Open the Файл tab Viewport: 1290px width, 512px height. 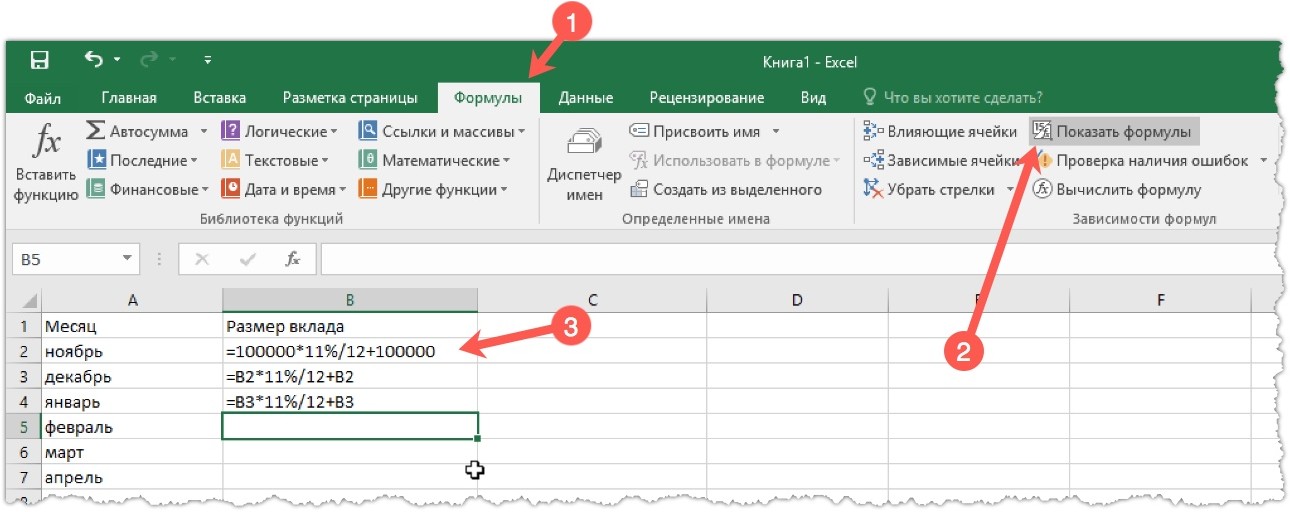pyautogui.click(x=43, y=97)
